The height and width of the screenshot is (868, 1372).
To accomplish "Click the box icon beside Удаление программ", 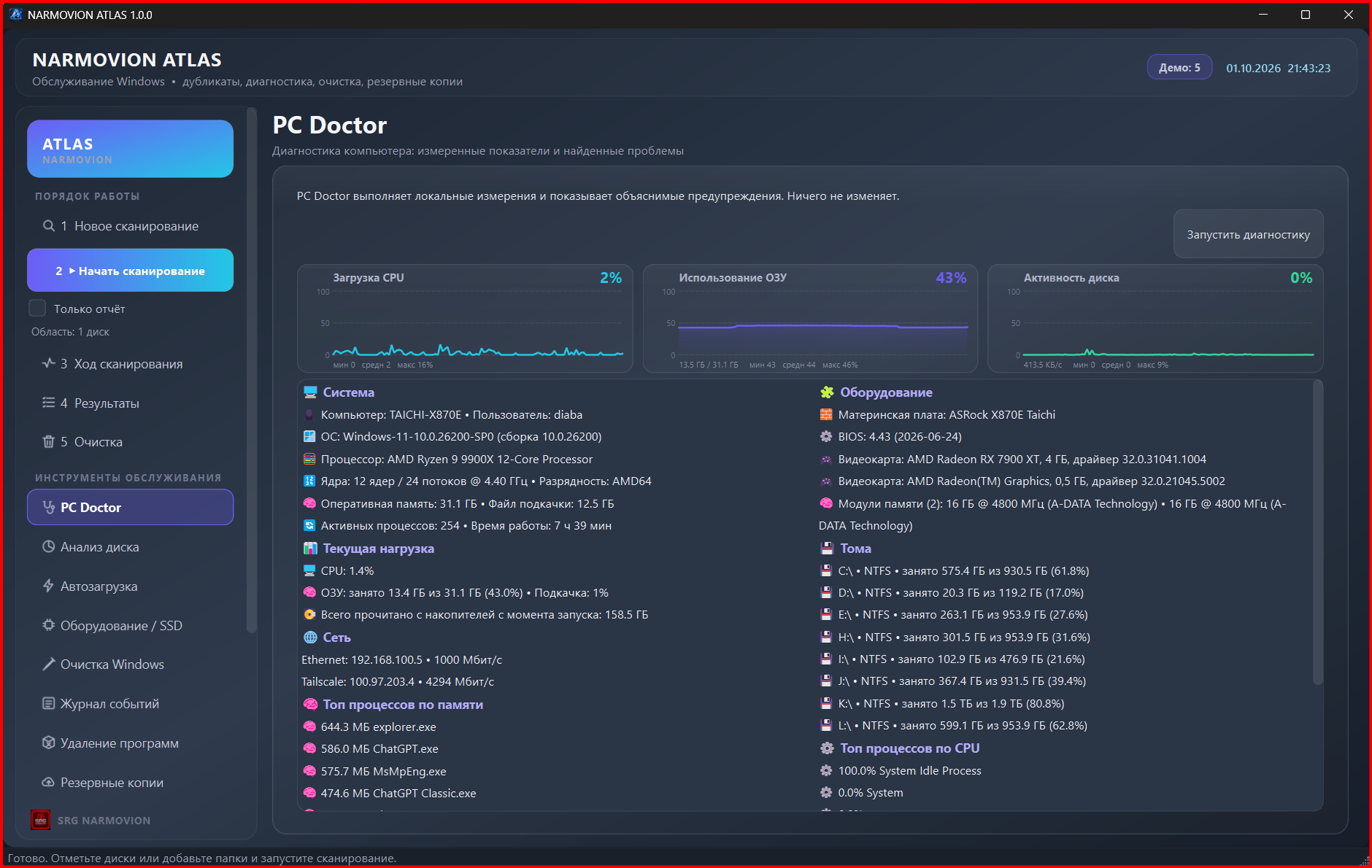I will tap(49, 743).
